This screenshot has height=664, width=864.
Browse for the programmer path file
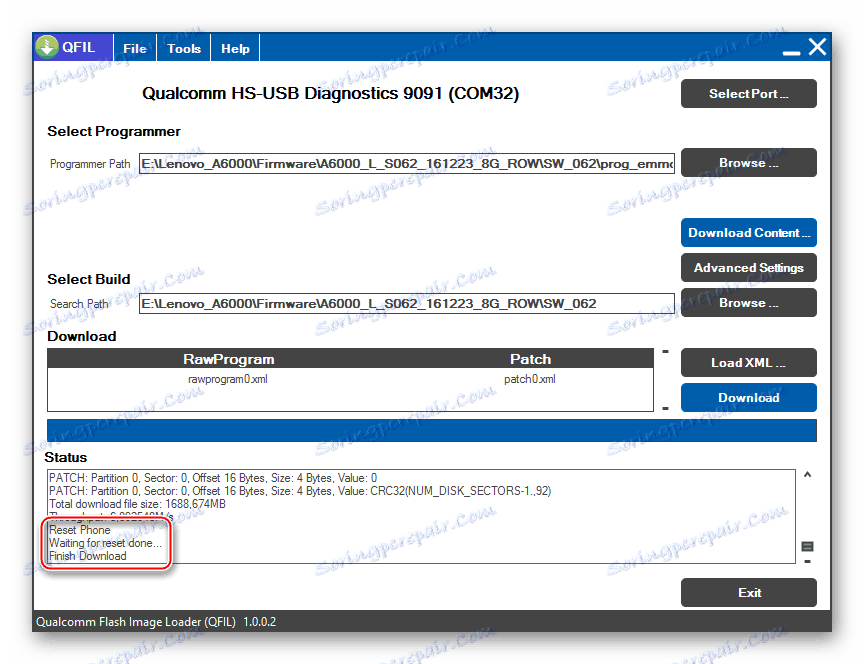click(x=749, y=163)
